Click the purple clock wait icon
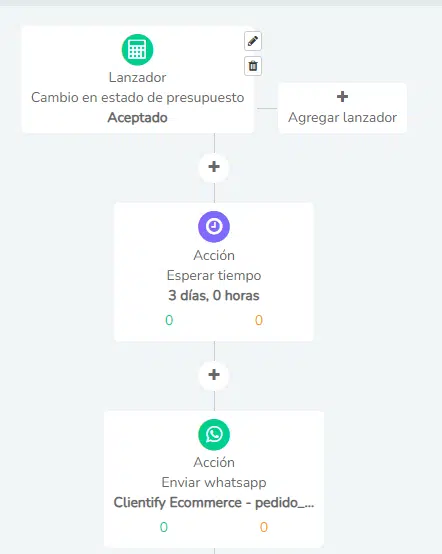Viewport: 442px width, 554px height. pos(214,226)
